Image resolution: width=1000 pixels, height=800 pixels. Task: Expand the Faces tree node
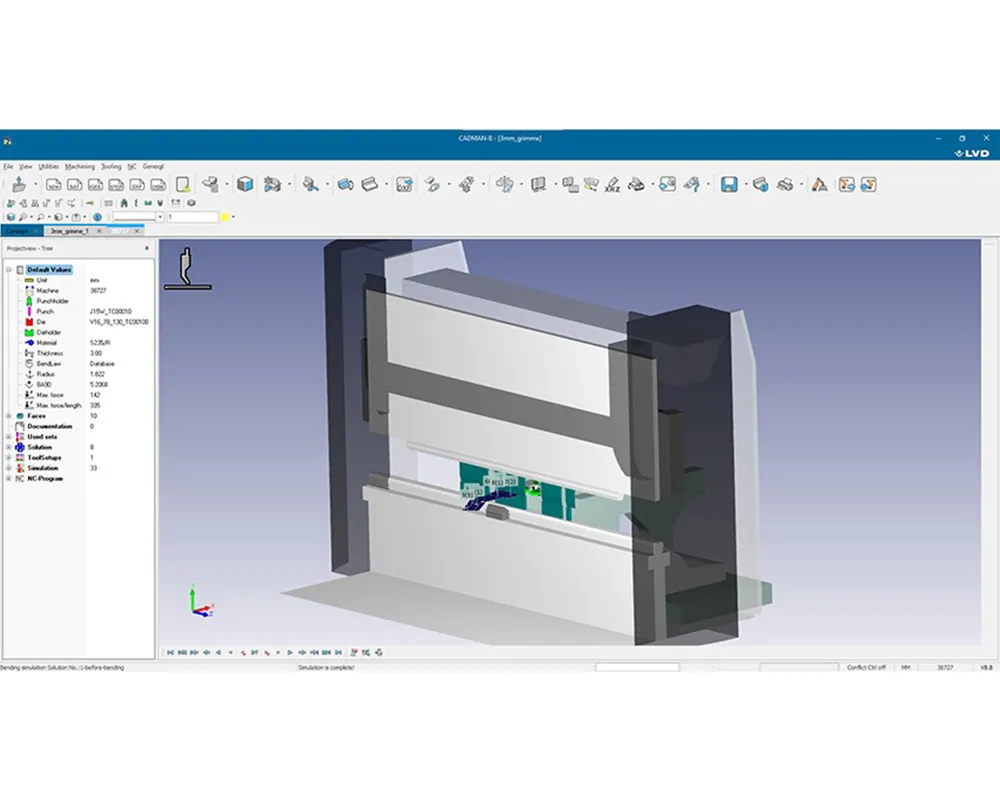click(9, 416)
